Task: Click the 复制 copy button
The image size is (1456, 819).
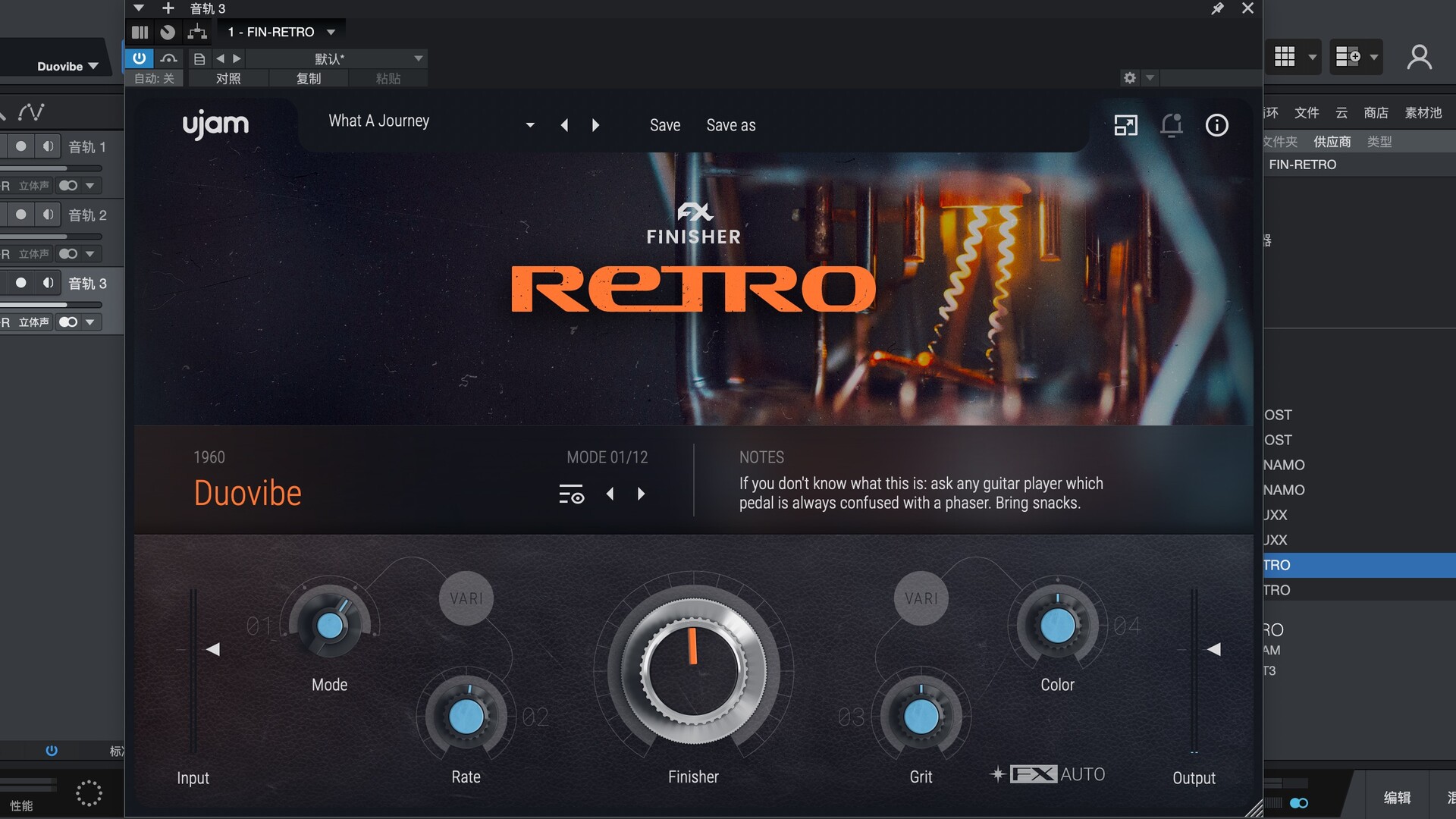Action: 309,78
